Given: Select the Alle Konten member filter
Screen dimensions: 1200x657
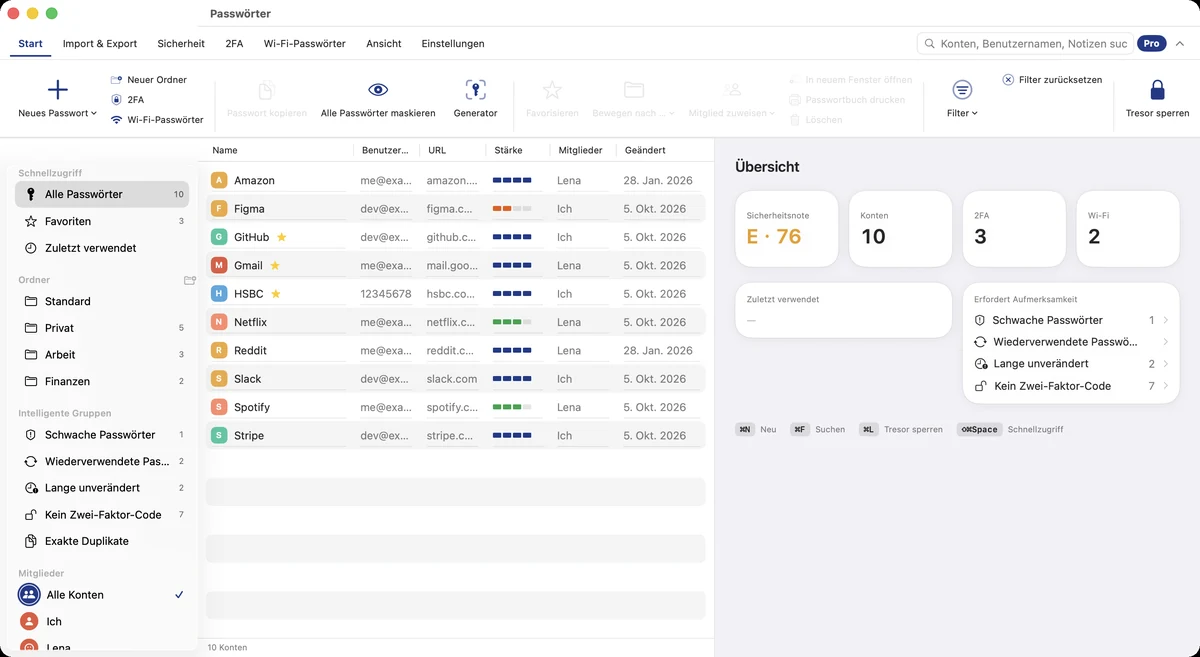Looking at the screenshot, I should pyautogui.click(x=102, y=595).
